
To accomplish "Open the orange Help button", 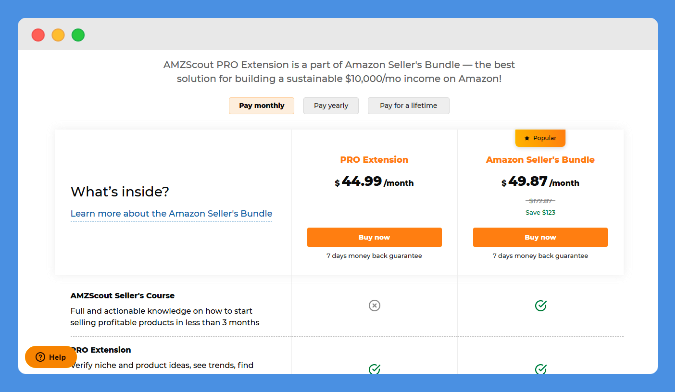I will point(51,357).
